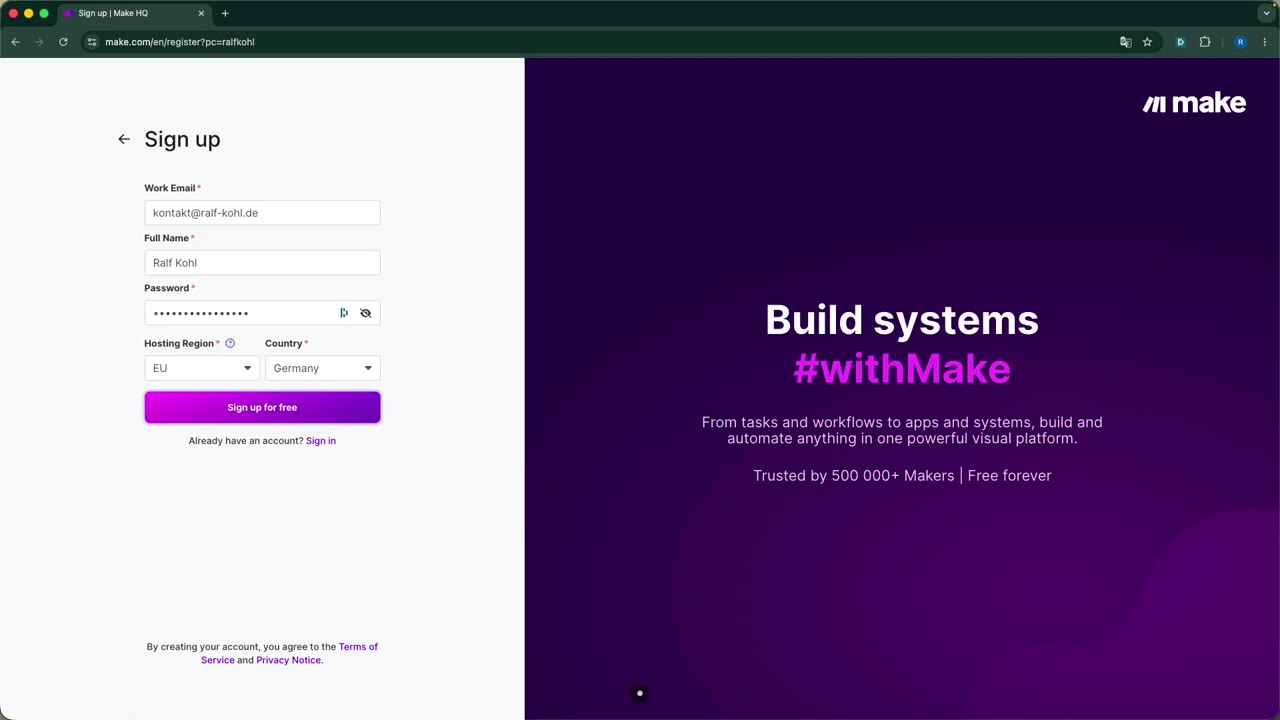Click the Hosting Region label text

click(x=179, y=343)
